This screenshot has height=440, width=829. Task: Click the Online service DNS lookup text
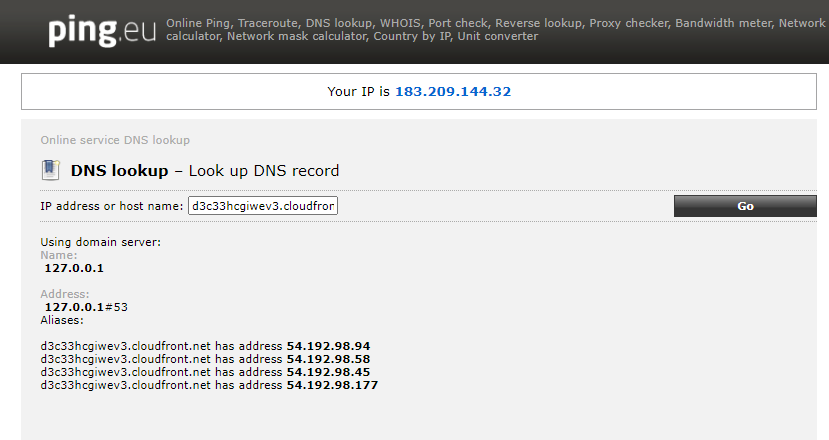[115, 140]
